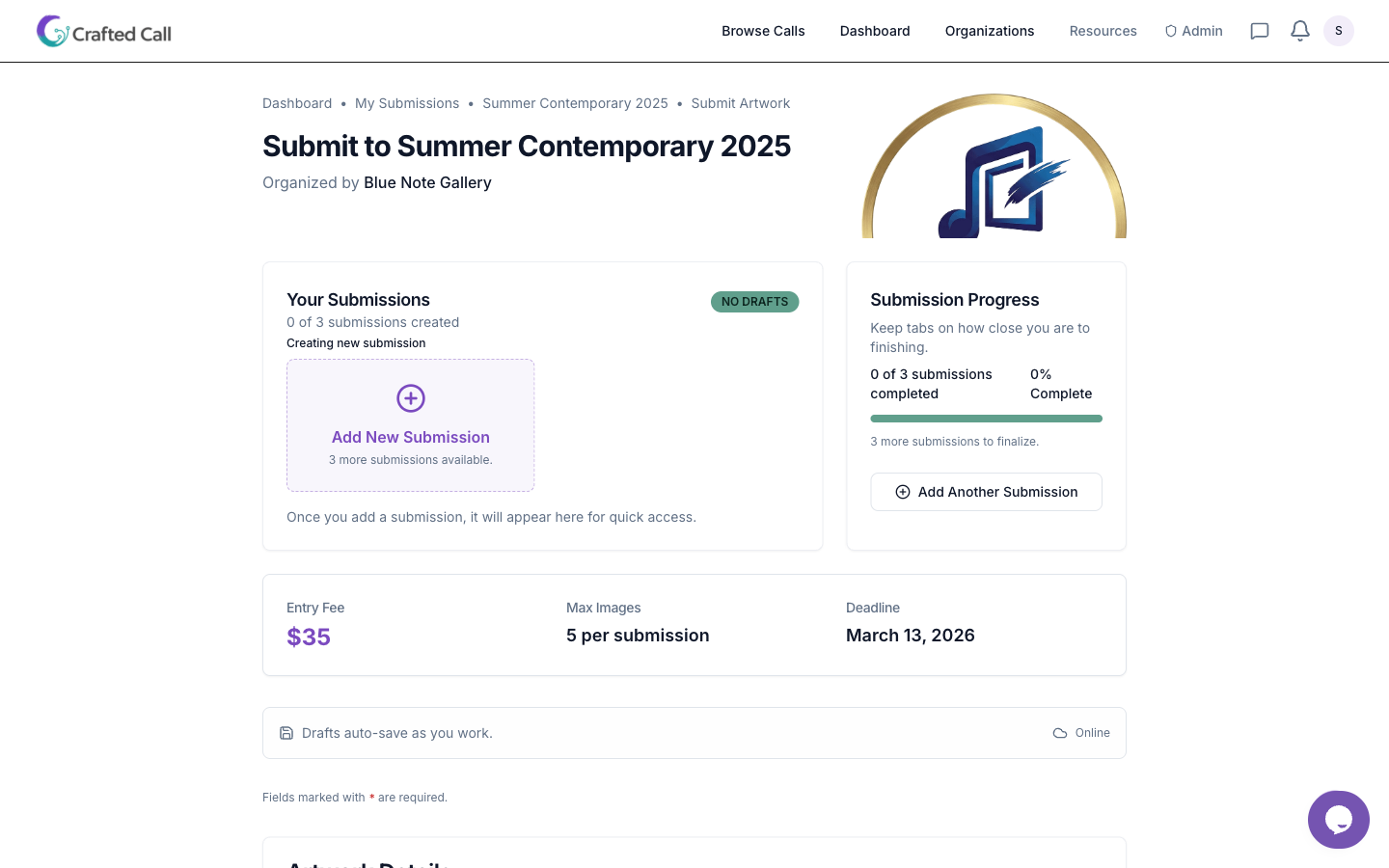1389x868 pixels.
Task: Select Organizations in the navigation
Action: [990, 31]
